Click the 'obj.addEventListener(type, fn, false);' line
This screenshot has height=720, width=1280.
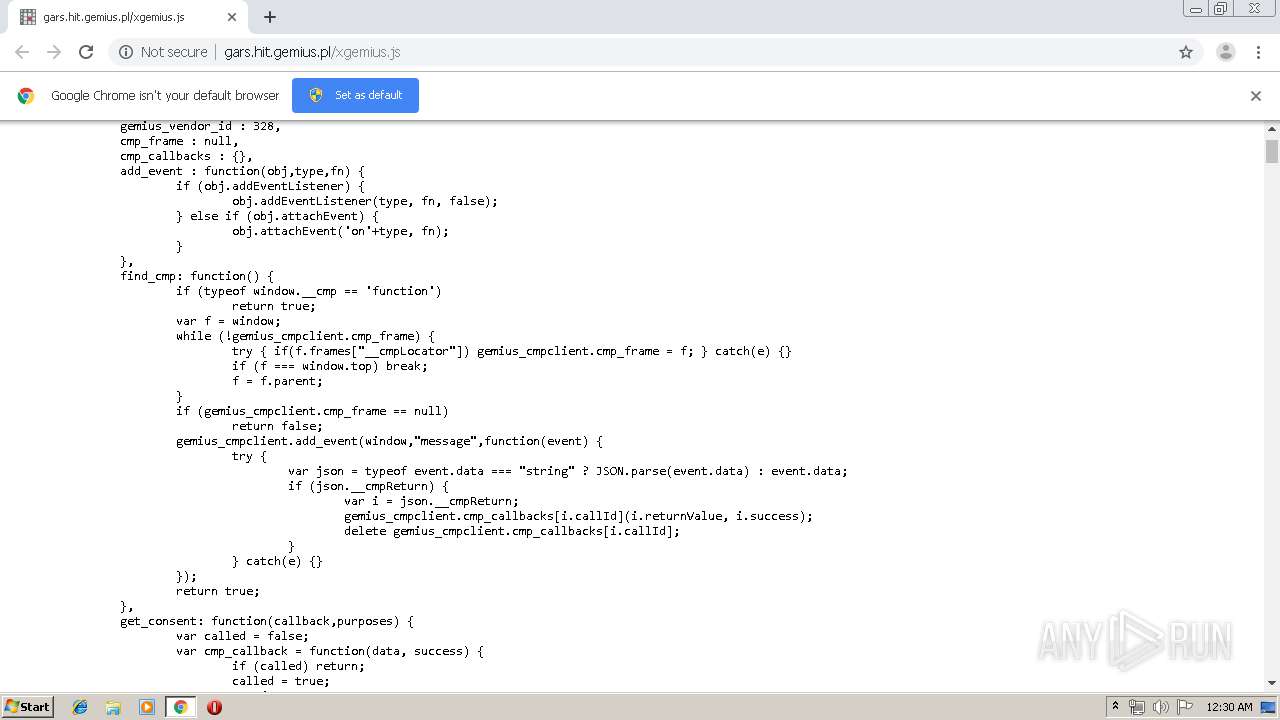(x=365, y=201)
